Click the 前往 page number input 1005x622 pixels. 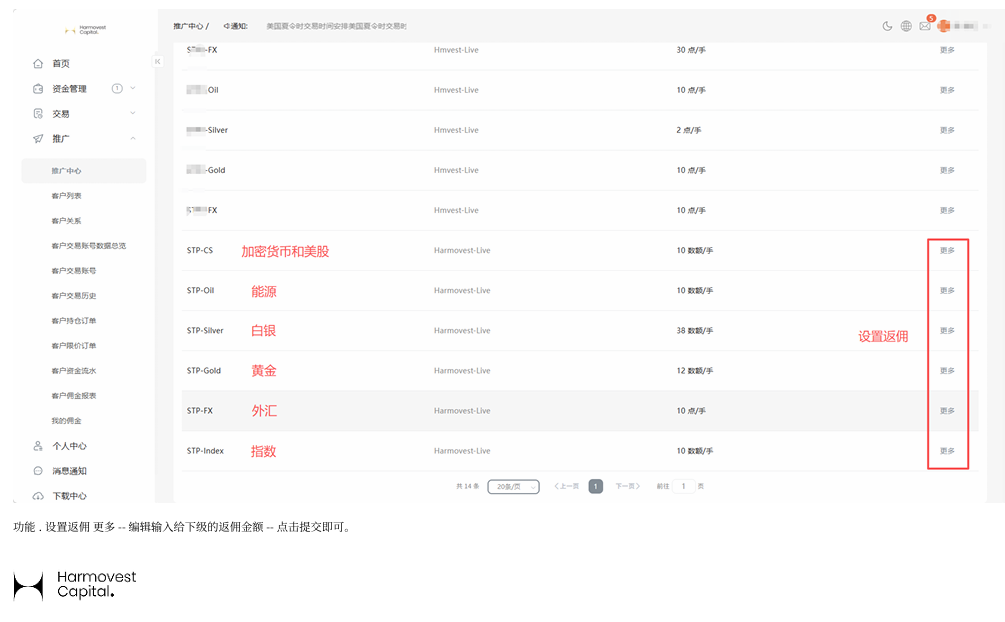683,487
